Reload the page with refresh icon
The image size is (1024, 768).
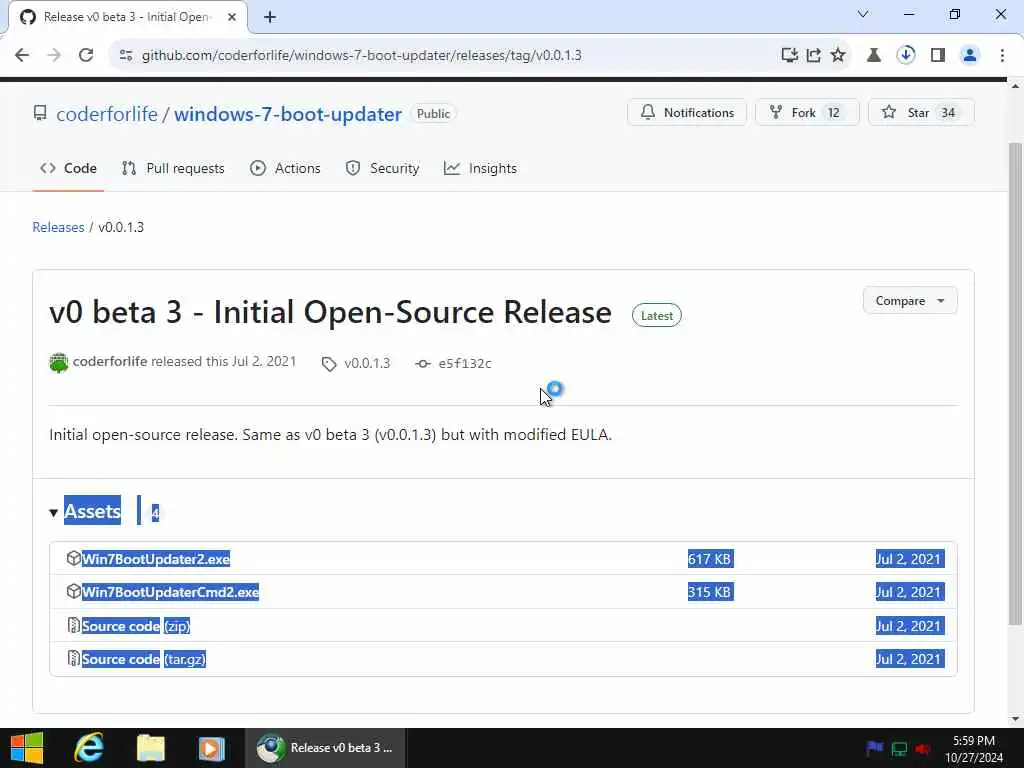tap(86, 55)
